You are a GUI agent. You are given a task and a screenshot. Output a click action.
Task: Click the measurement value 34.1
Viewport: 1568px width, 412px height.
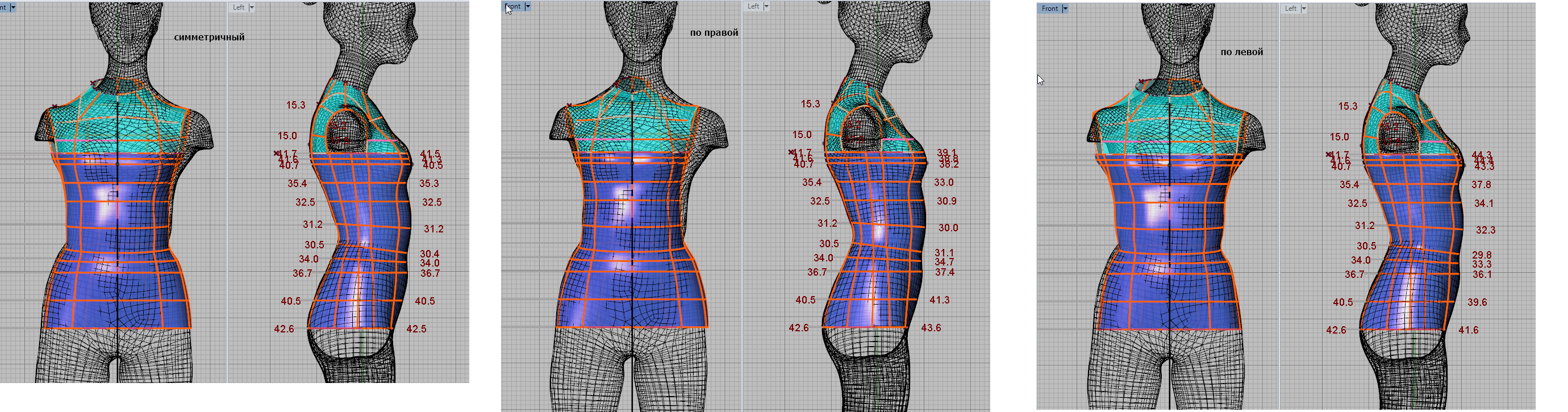[x=1483, y=203]
